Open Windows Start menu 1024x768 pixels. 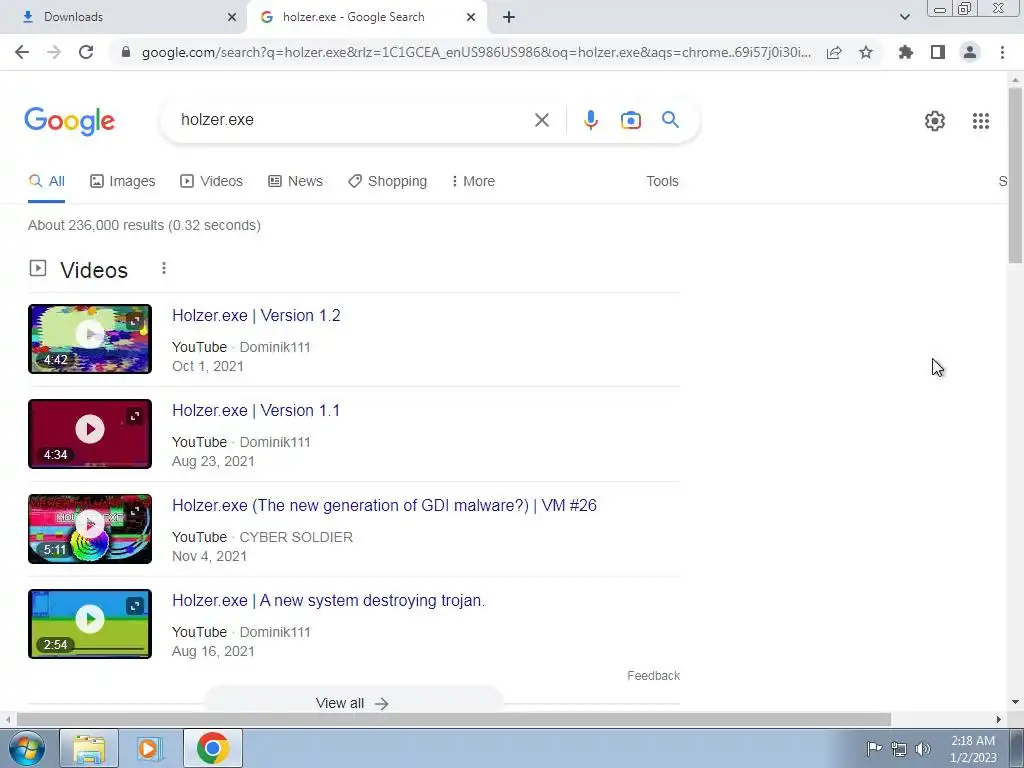pos(26,748)
